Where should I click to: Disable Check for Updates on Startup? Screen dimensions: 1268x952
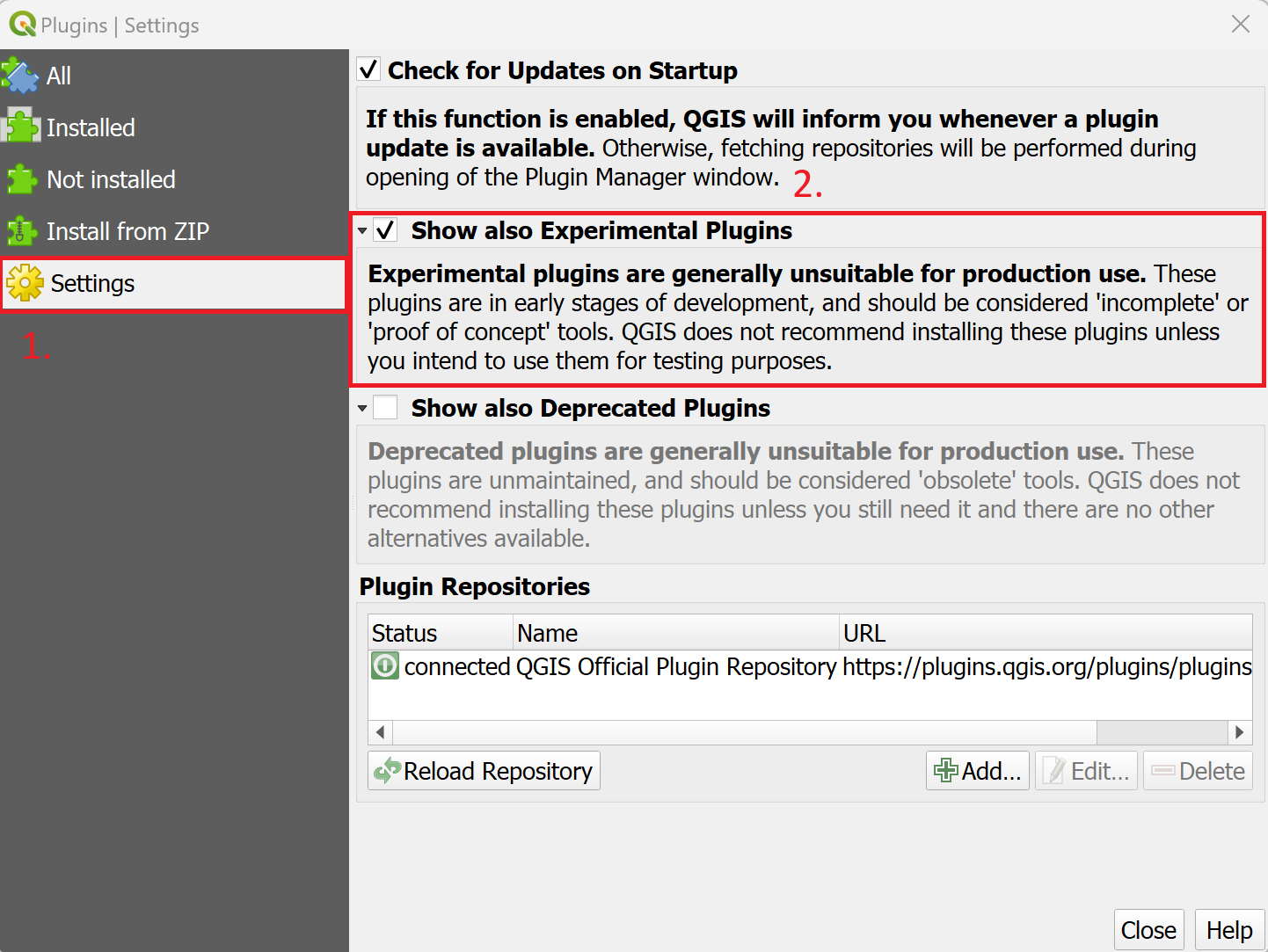(368, 69)
